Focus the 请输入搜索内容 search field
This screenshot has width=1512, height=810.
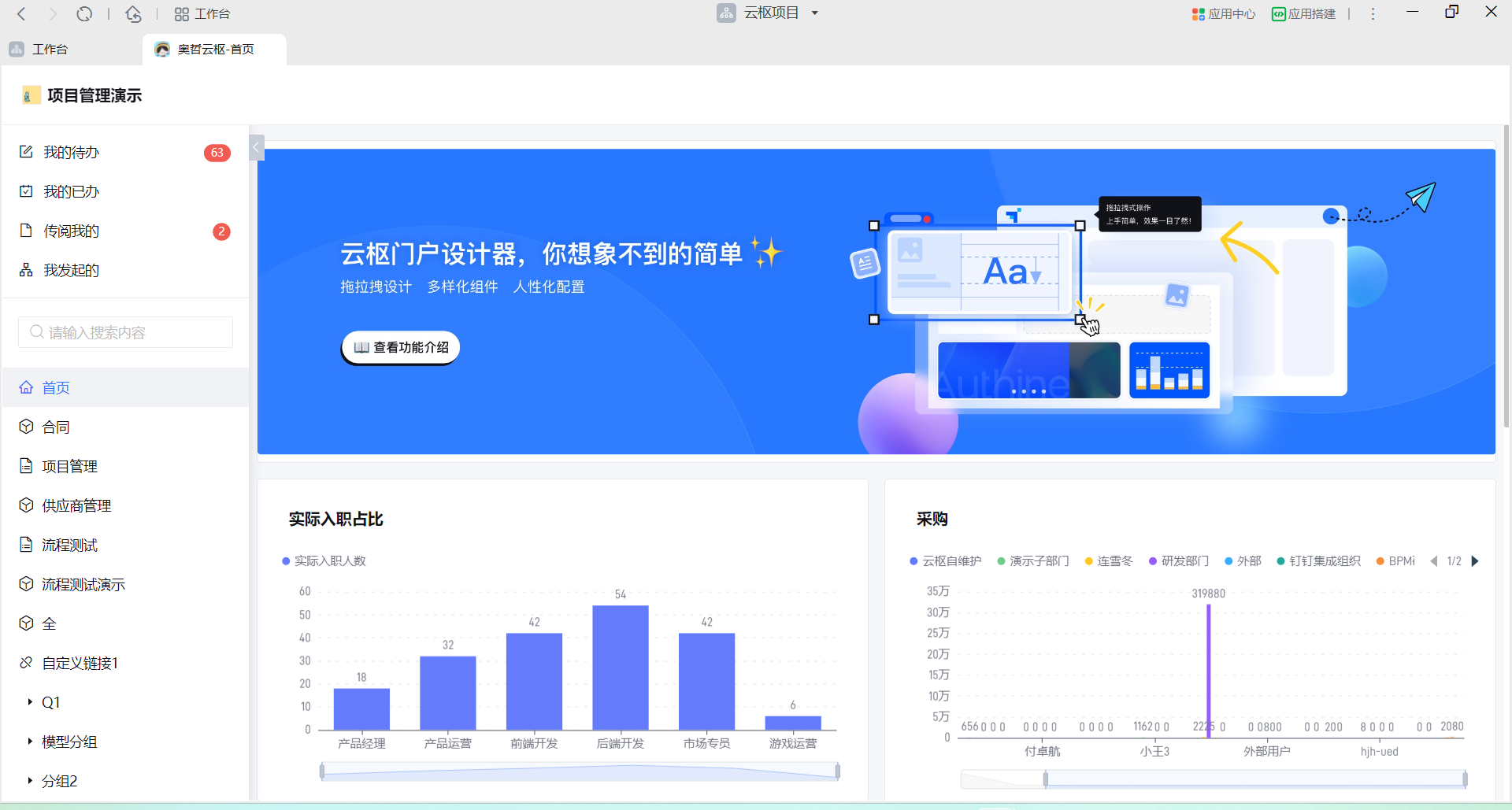tap(125, 332)
